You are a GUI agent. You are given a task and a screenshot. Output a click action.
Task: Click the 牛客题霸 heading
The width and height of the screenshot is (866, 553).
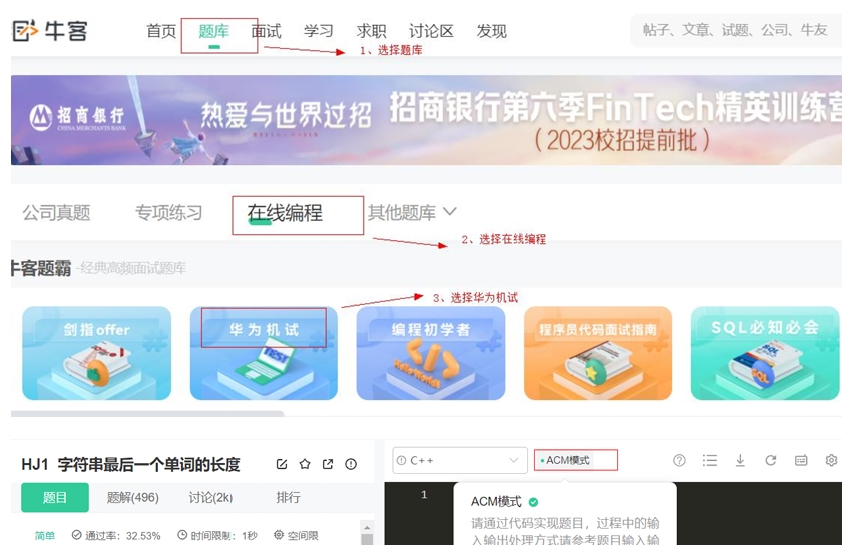click(41, 268)
